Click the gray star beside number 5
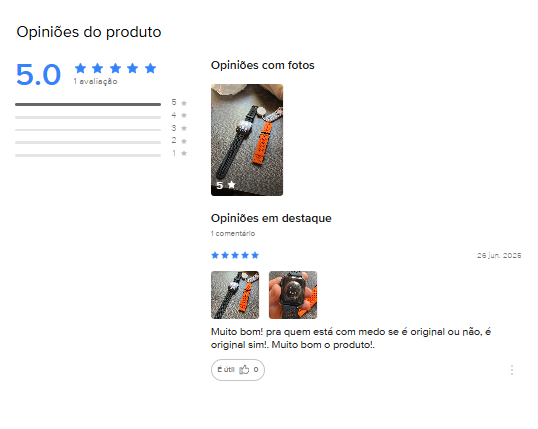 point(184,103)
